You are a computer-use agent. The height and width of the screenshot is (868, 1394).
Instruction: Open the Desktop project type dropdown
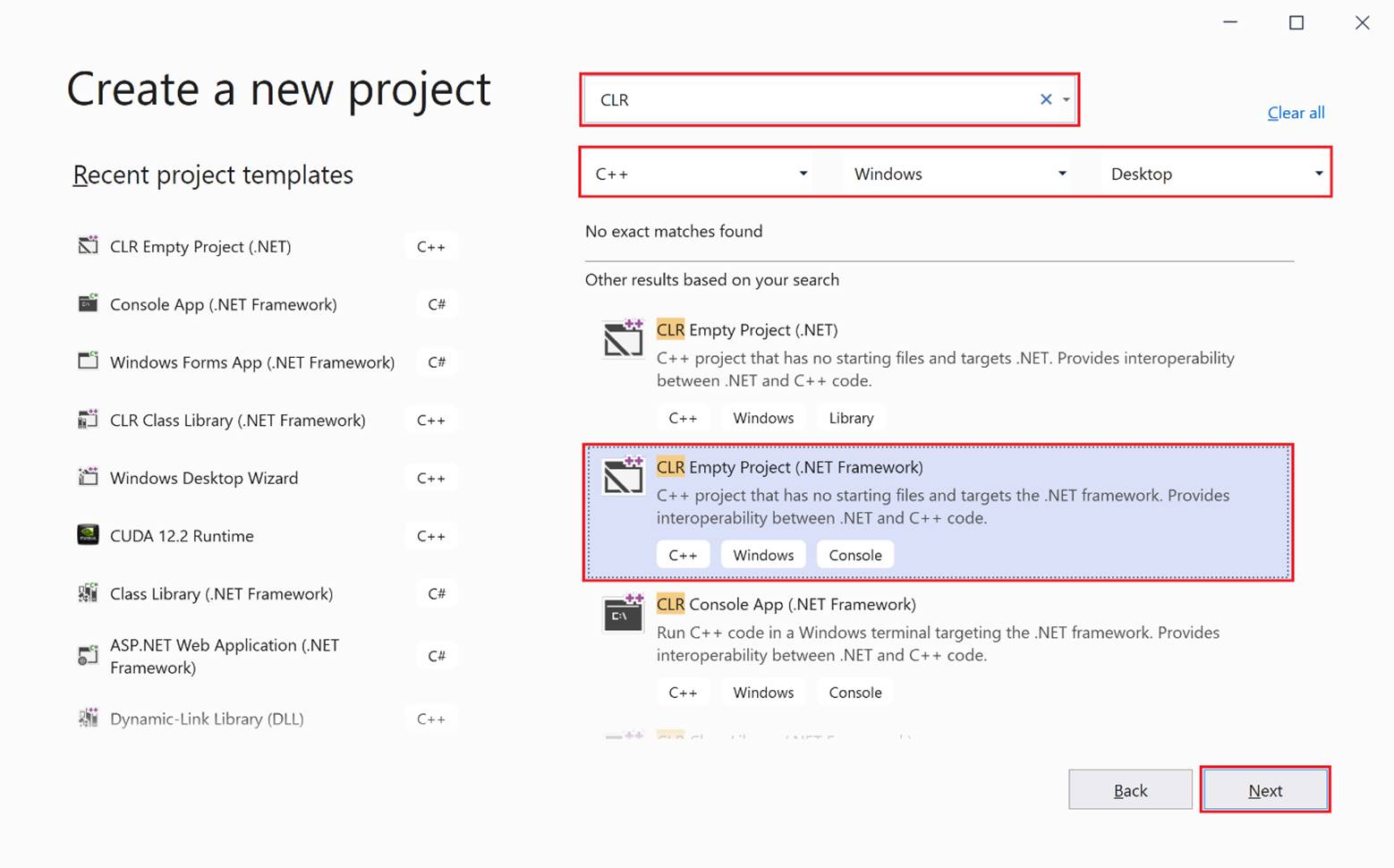pyautogui.click(x=1215, y=174)
